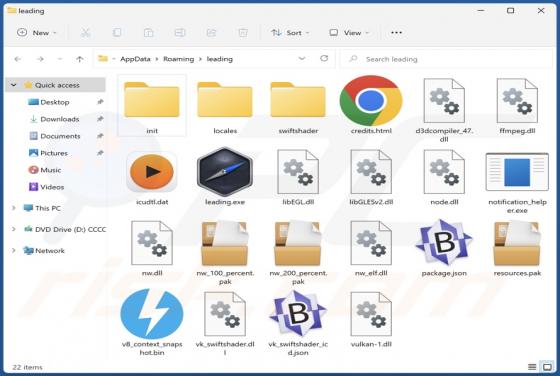Click the Delete trash icon
Screen dimensions: 560x376
coord(243,33)
